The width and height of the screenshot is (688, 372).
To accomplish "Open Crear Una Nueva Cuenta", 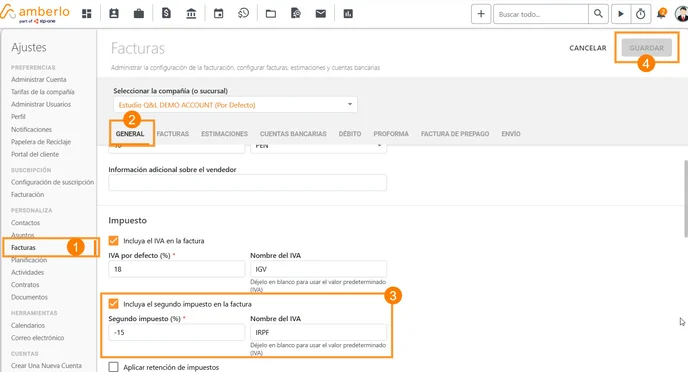I will pos(47,365).
